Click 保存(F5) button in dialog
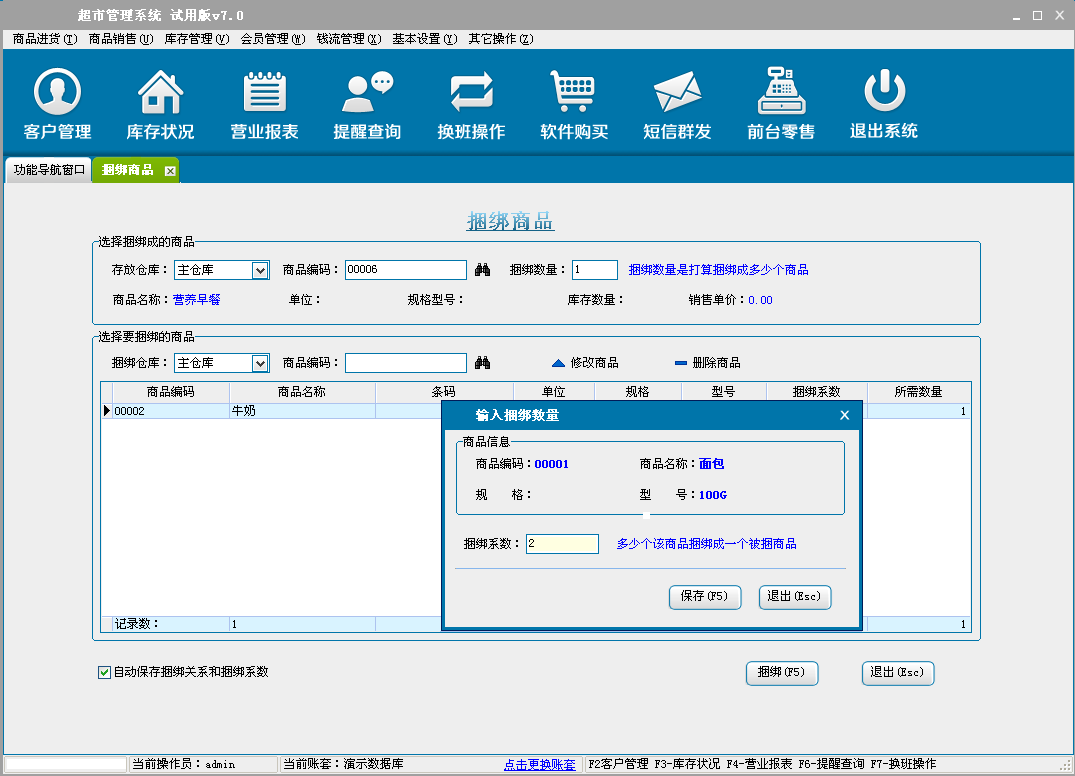Viewport: 1075px width, 776px height. tap(704, 597)
